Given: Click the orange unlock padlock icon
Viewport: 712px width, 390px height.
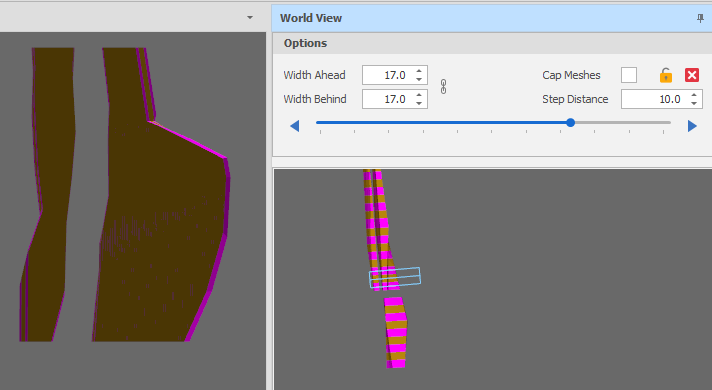Looking at the screenshot, I should tap(666, 75).
